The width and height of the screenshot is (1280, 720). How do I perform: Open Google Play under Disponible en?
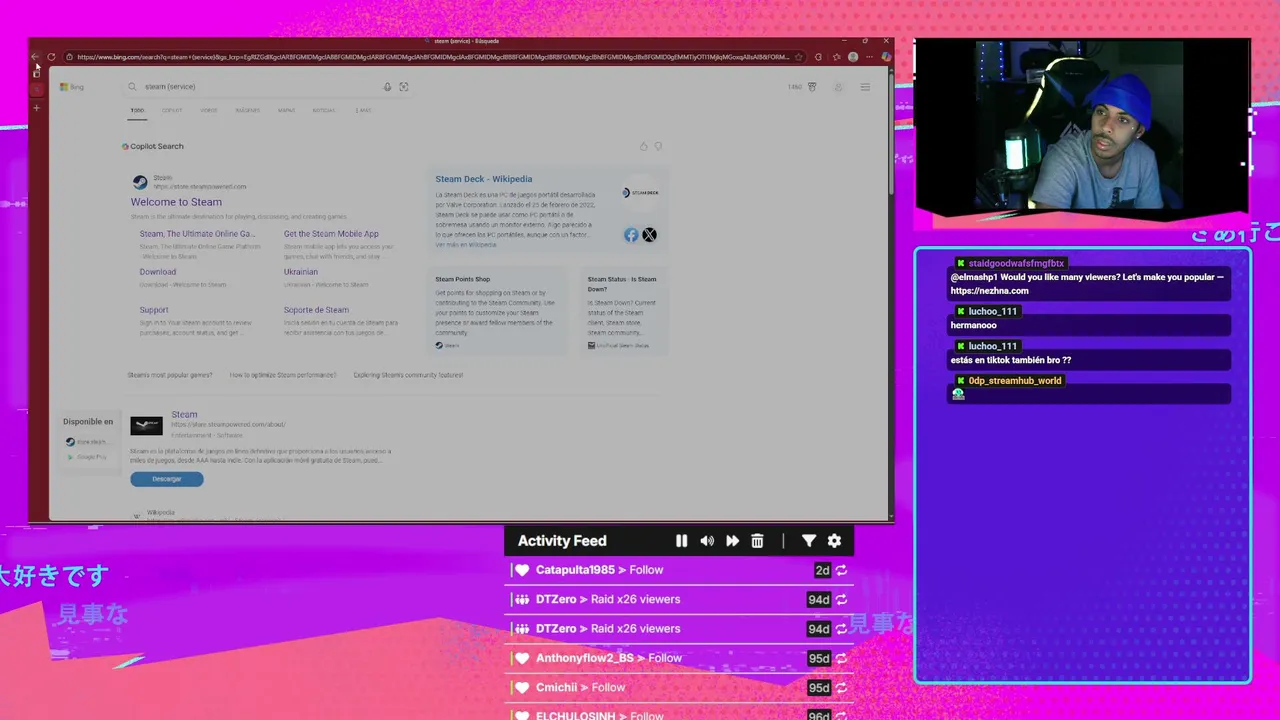pyautogui.click(x=86, y=457)
